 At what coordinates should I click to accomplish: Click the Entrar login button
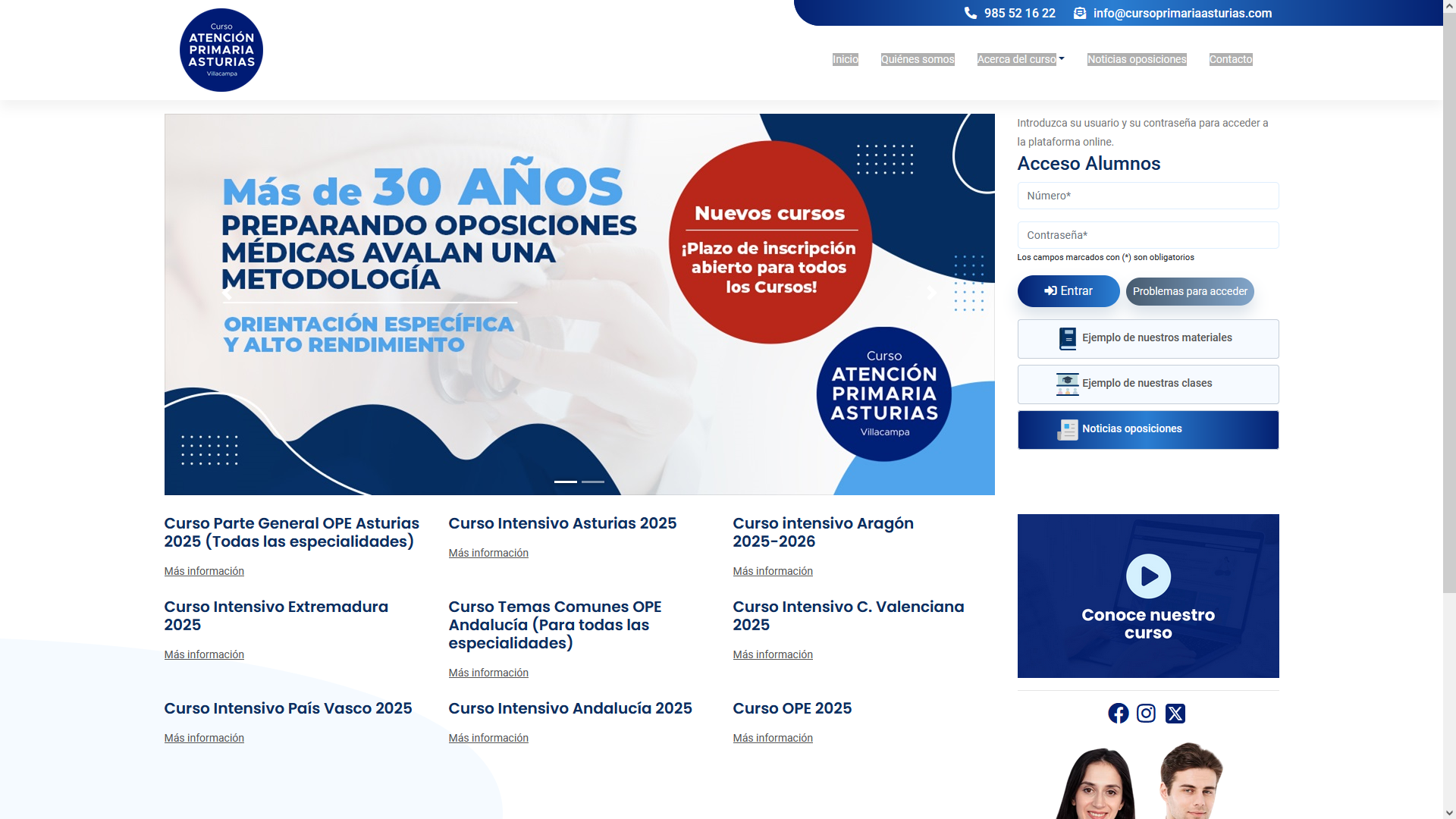tap(1068, 291)
